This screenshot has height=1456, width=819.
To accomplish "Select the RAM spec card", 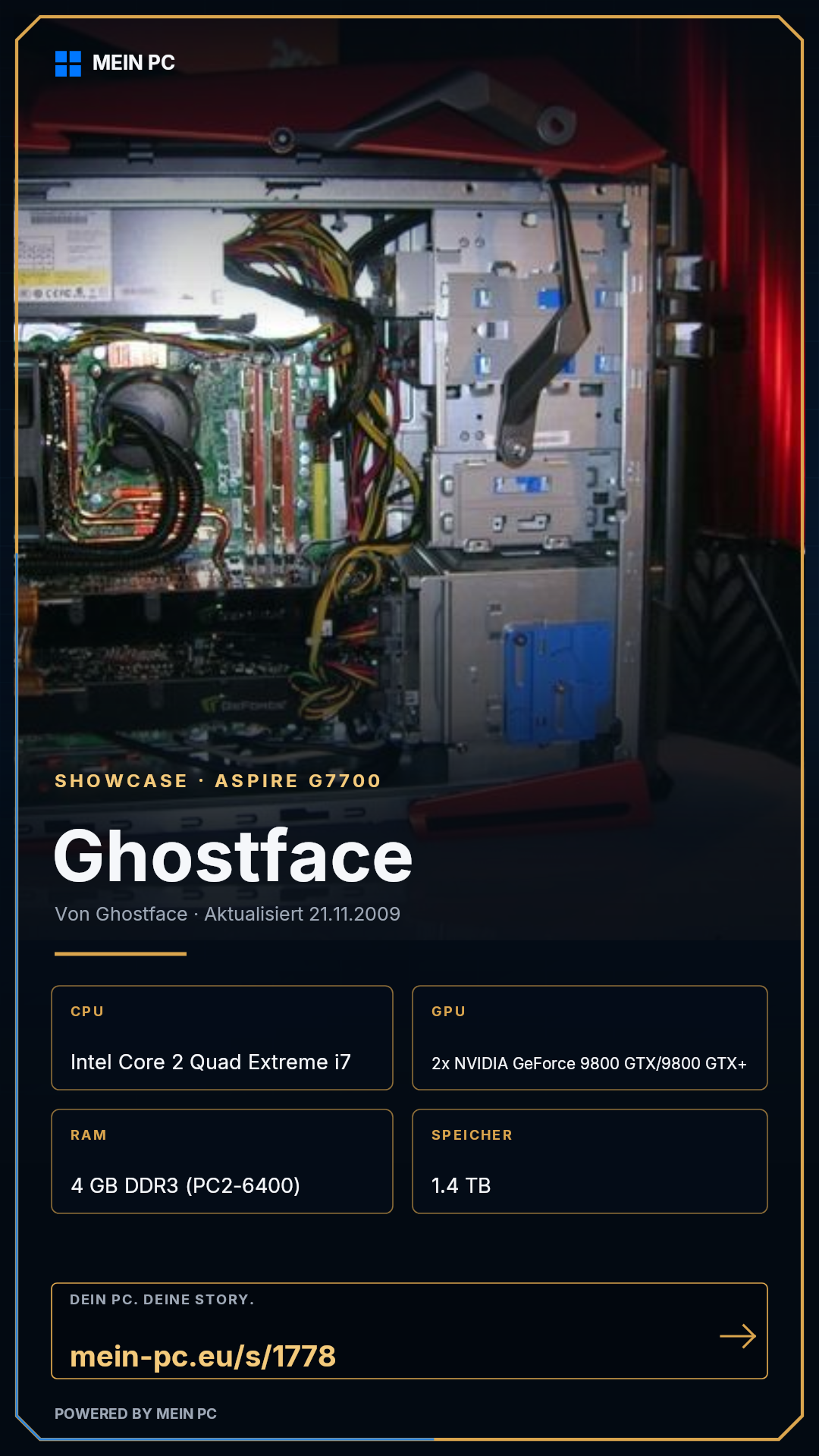I will (222, 1161).
